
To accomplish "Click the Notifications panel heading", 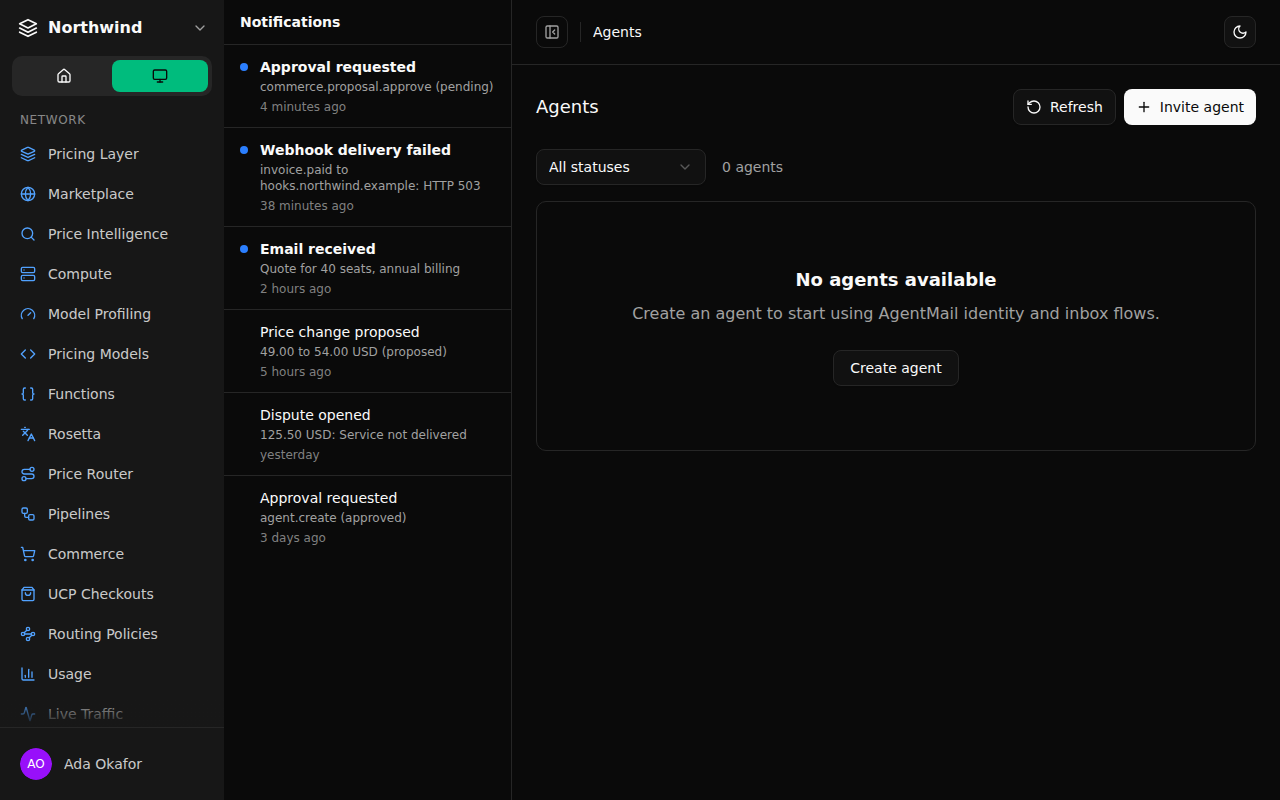I will pyautogui.click(x=290, y=22).
